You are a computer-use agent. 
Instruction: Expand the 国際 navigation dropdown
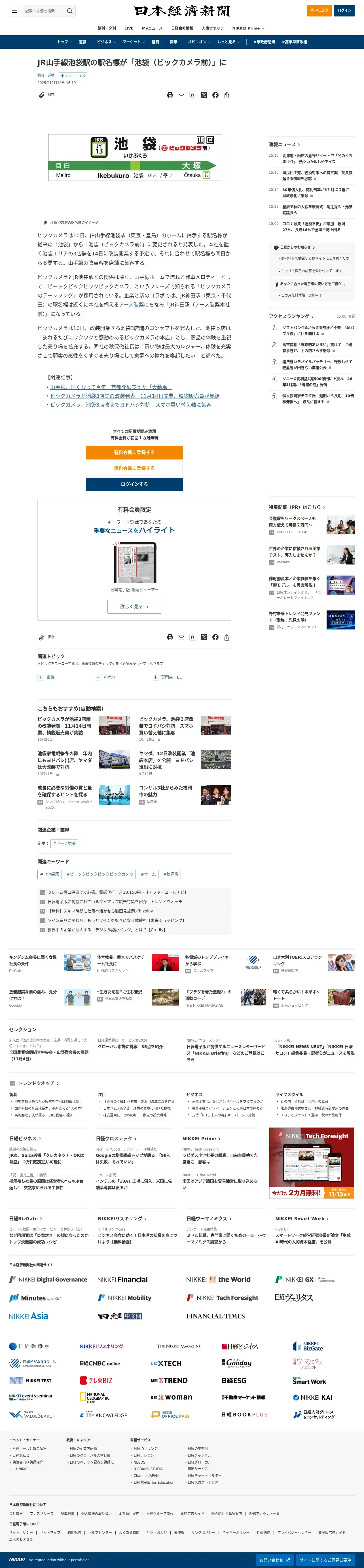click(x=175, y=42)
